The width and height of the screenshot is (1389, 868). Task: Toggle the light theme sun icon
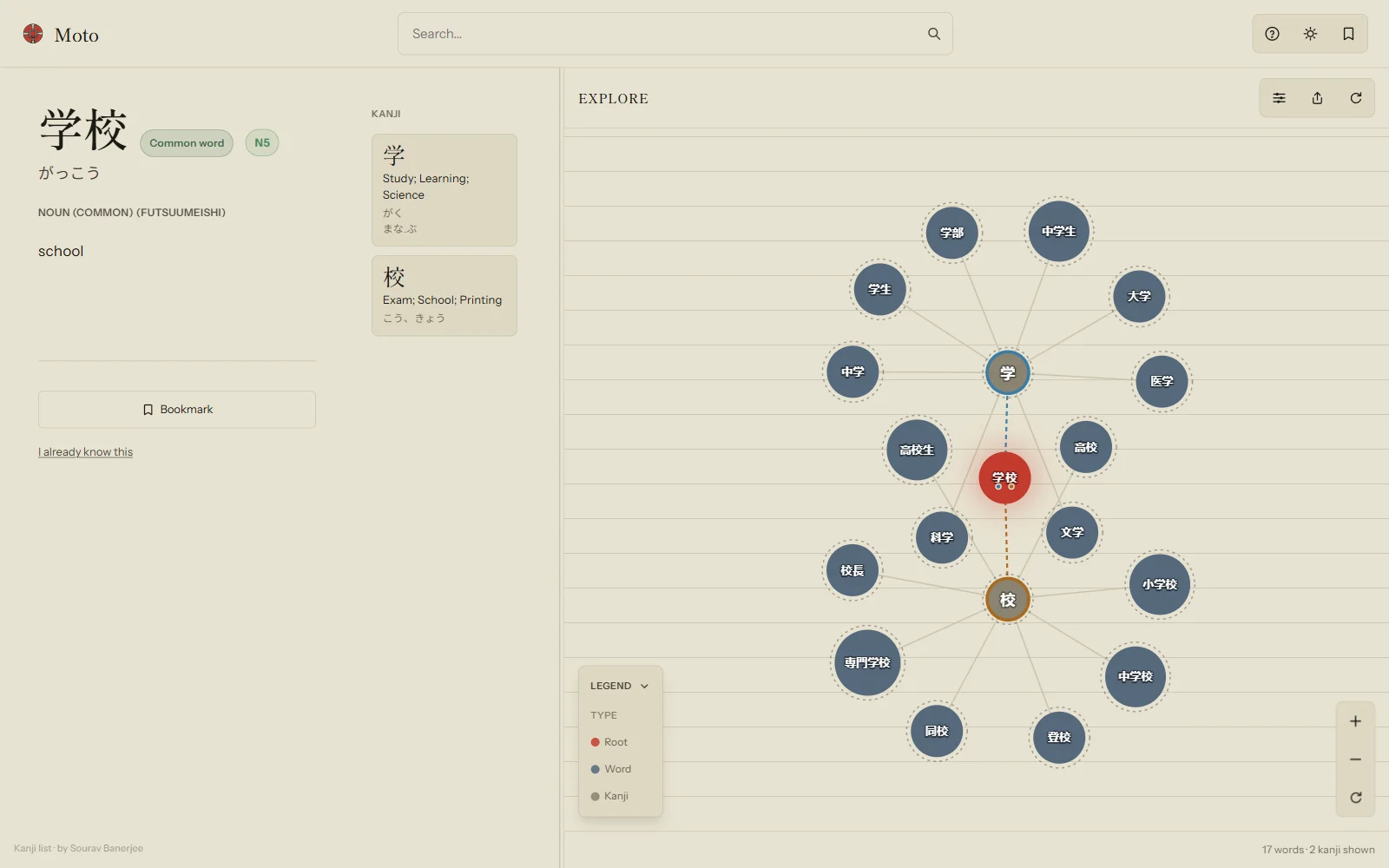(x=1310, y=34)
